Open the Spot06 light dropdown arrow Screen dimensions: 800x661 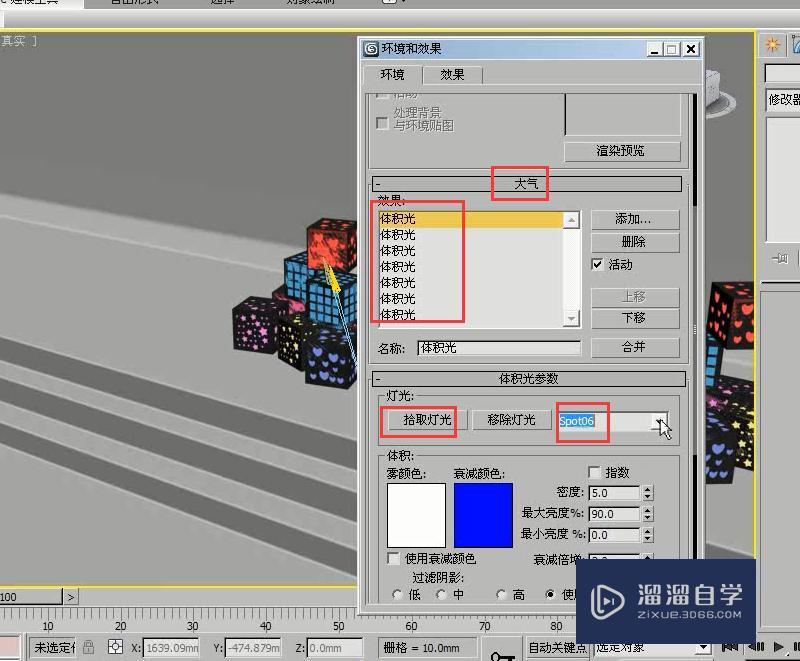pos(661,421)
